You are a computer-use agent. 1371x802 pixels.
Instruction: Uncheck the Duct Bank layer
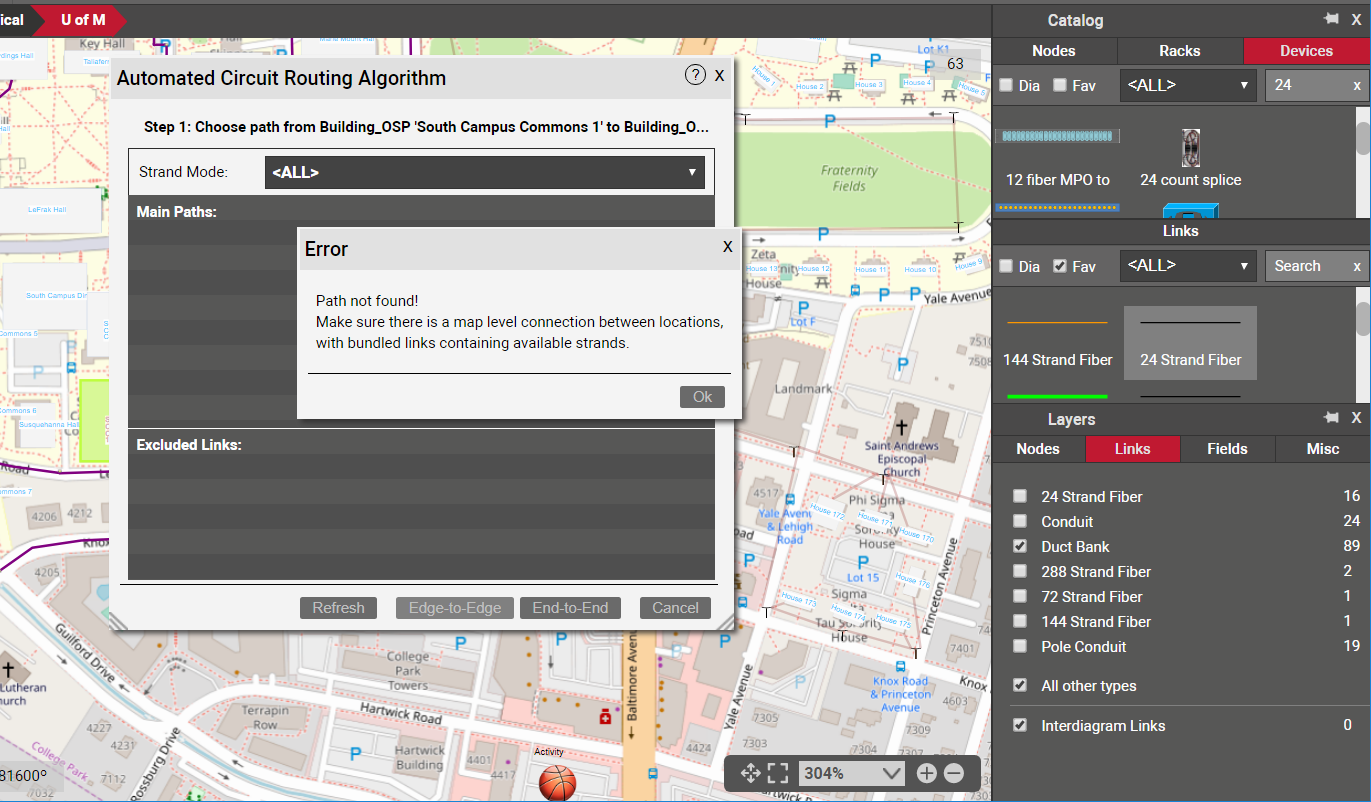click(x=1019, y=546)
